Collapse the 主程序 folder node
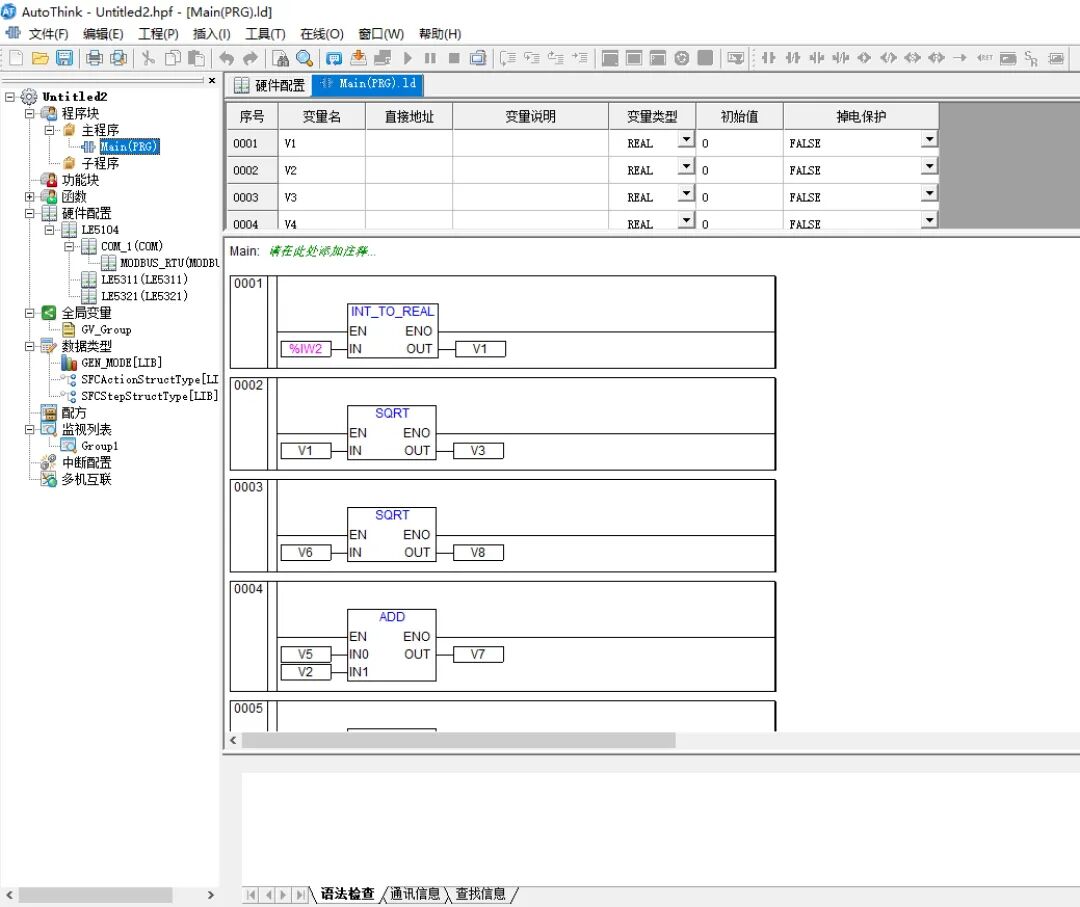 [50, 130]
